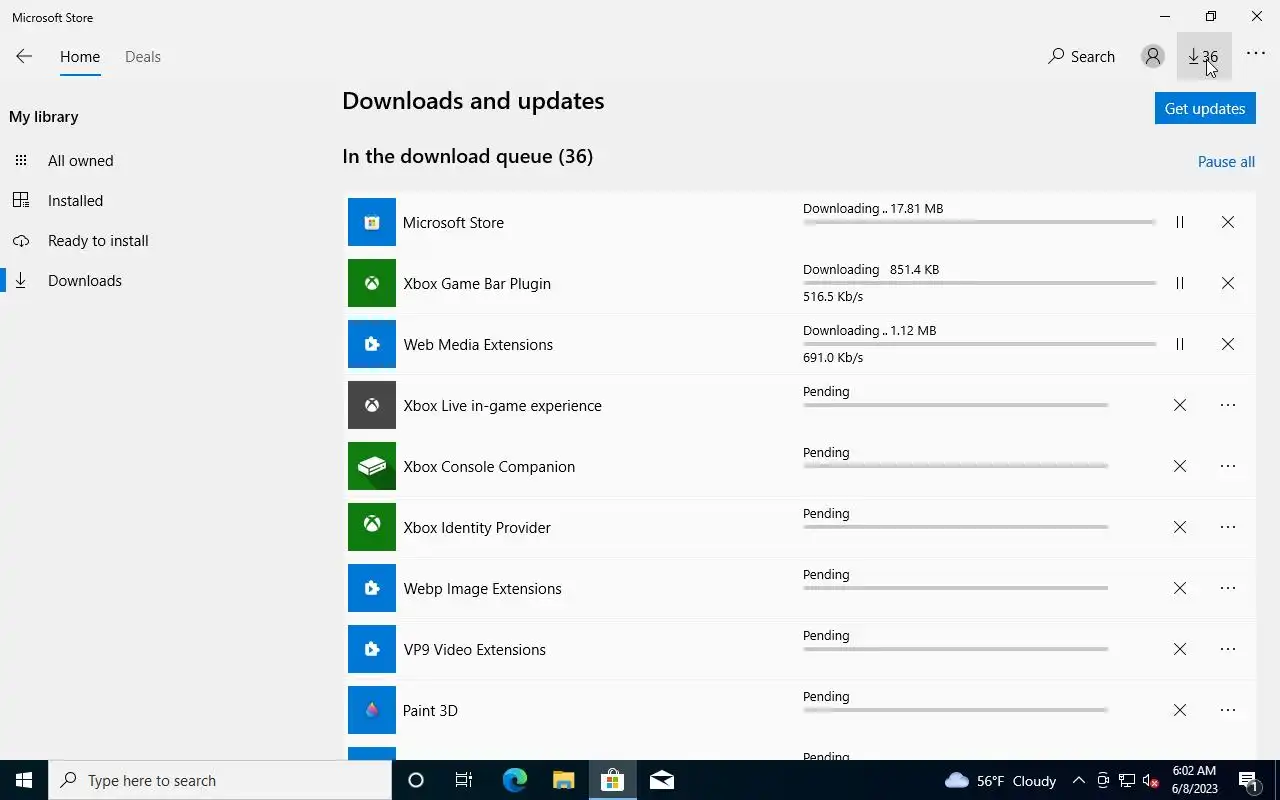Open File Explorer from the taskbar
This screenshot has width=1280, height=800.
pyautogui.click(x=563, y=780)
